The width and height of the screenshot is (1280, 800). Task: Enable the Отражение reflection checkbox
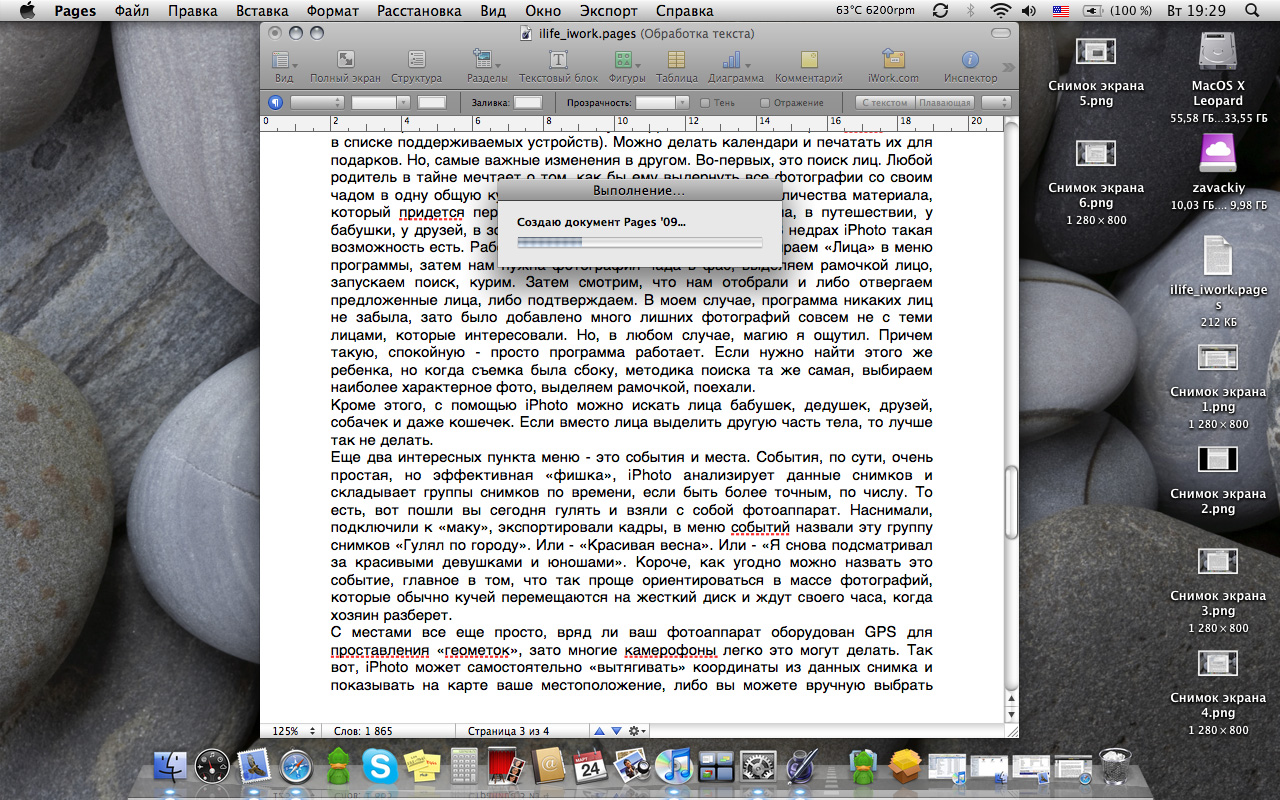pos(765,103)
